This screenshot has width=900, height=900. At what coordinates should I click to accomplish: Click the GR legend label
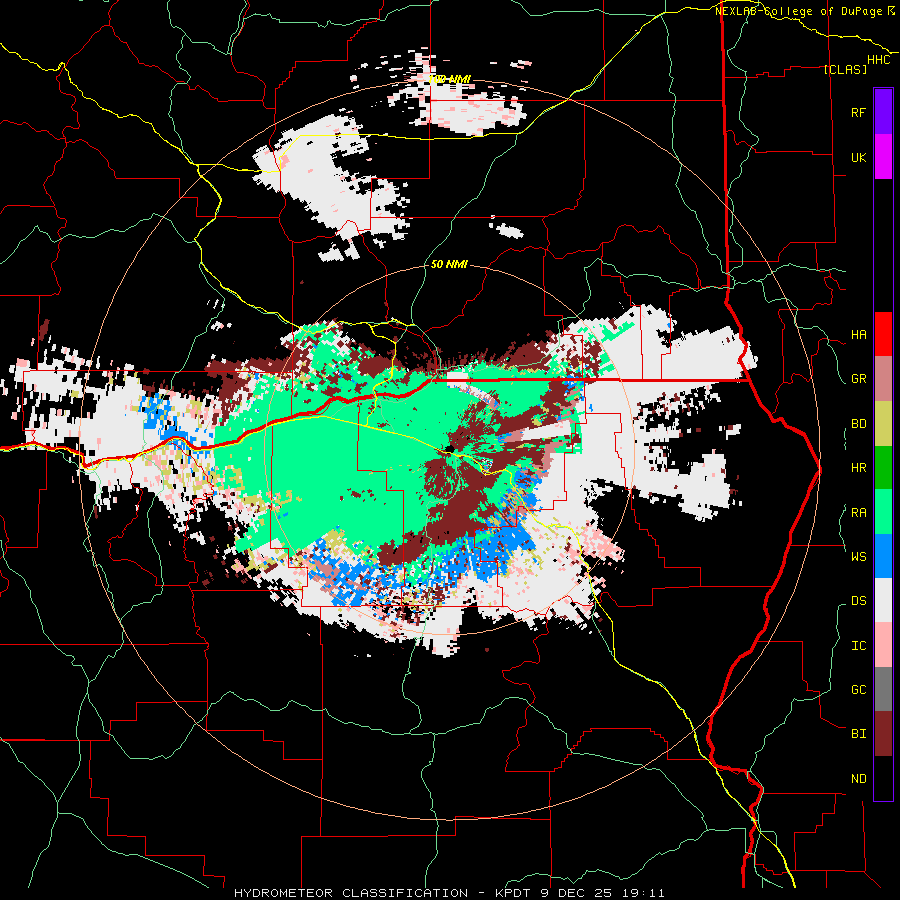pyautogui.click(x=858, y=379)
